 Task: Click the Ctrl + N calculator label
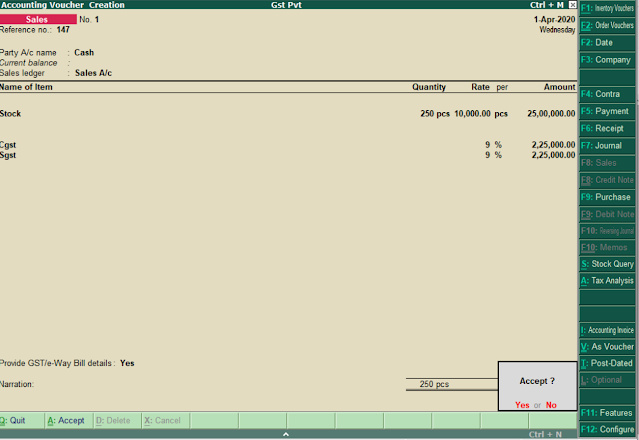coord(545,434)
